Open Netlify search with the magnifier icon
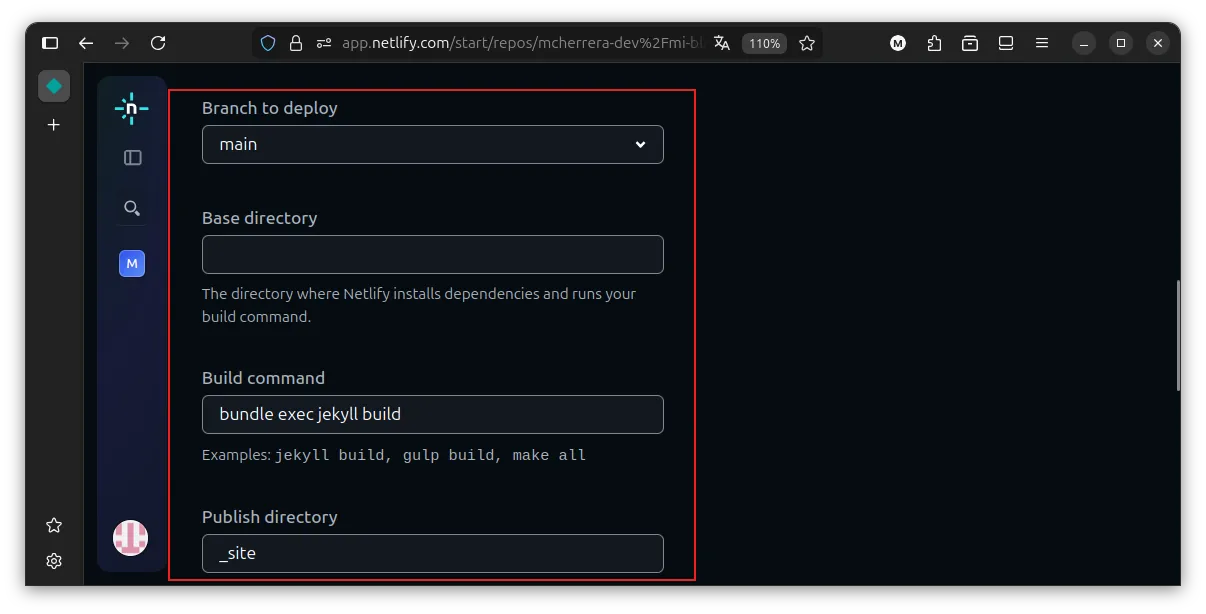Image resolution: width=1206 pixels, height=614 pixels. point(132,208)
